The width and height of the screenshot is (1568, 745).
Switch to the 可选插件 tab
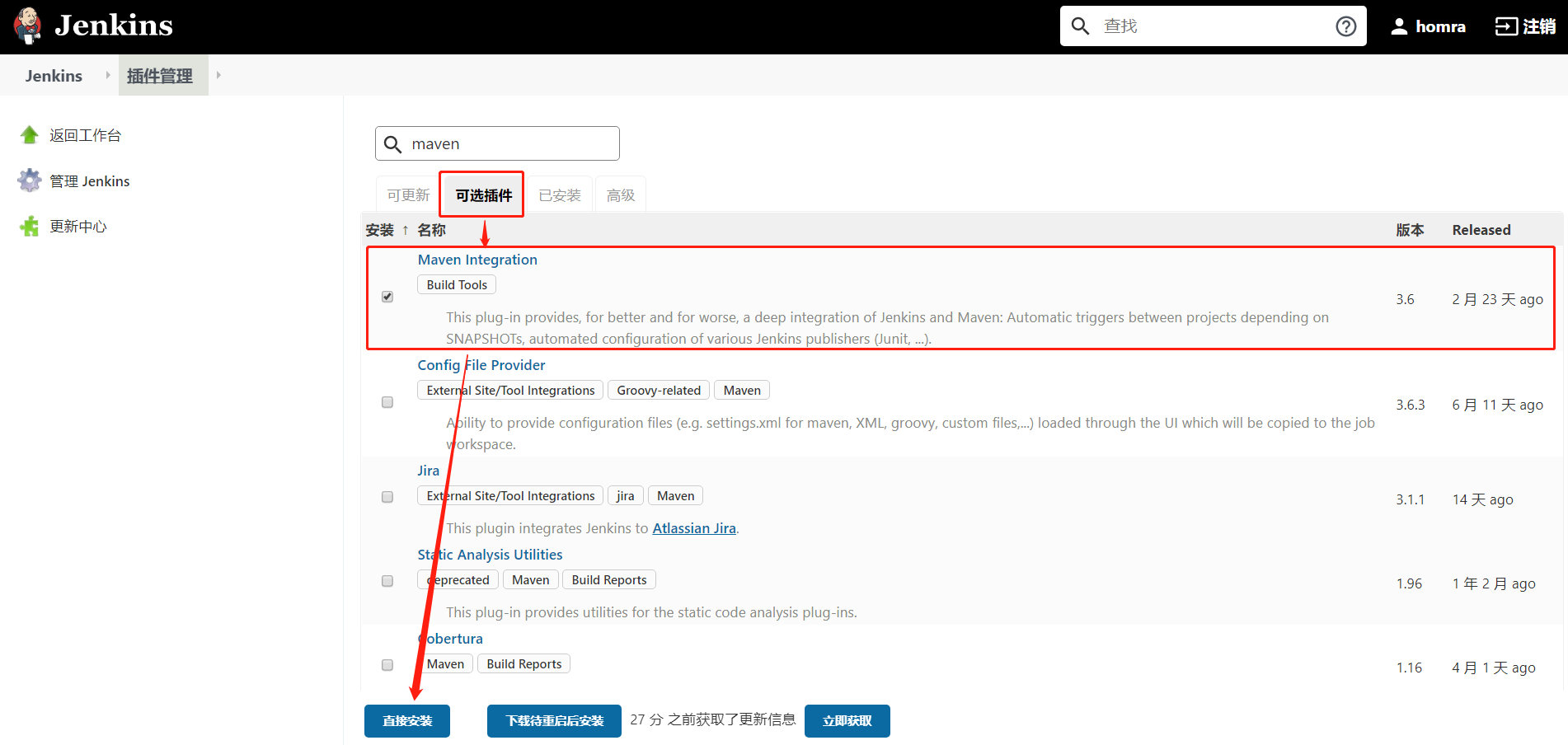click(484, 195)
